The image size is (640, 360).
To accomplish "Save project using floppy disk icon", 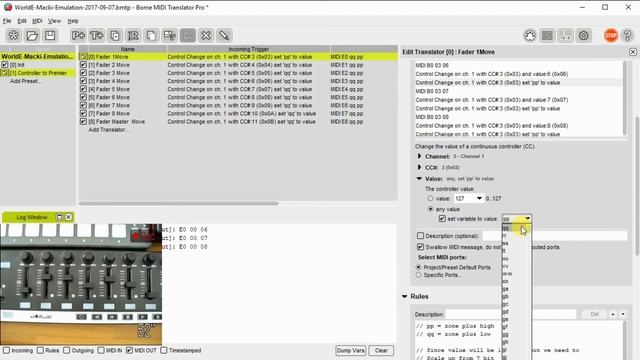I will coord(50,36).
